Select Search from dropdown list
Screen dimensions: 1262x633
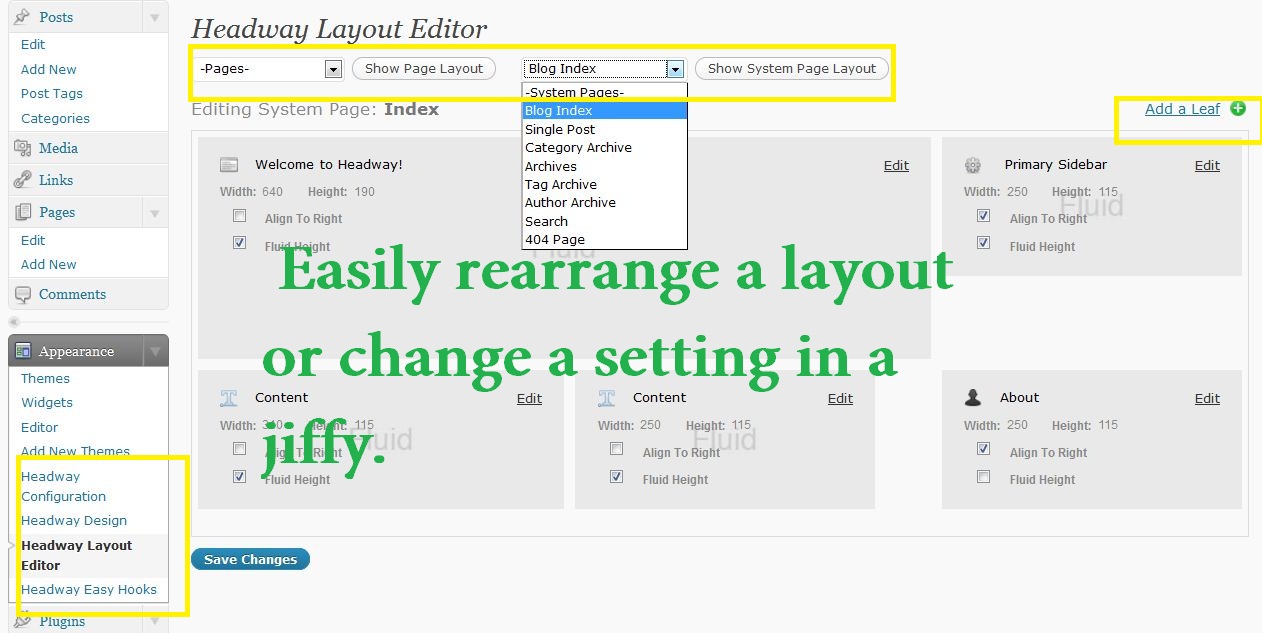point(605,221)
